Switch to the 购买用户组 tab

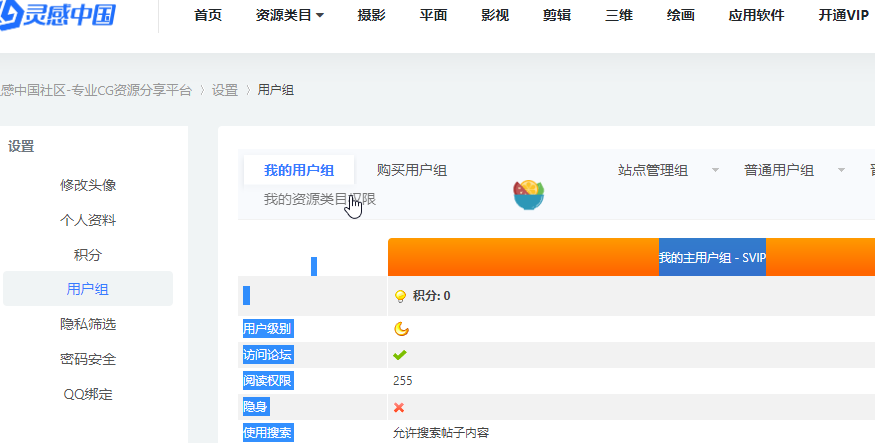coord(412,170)
